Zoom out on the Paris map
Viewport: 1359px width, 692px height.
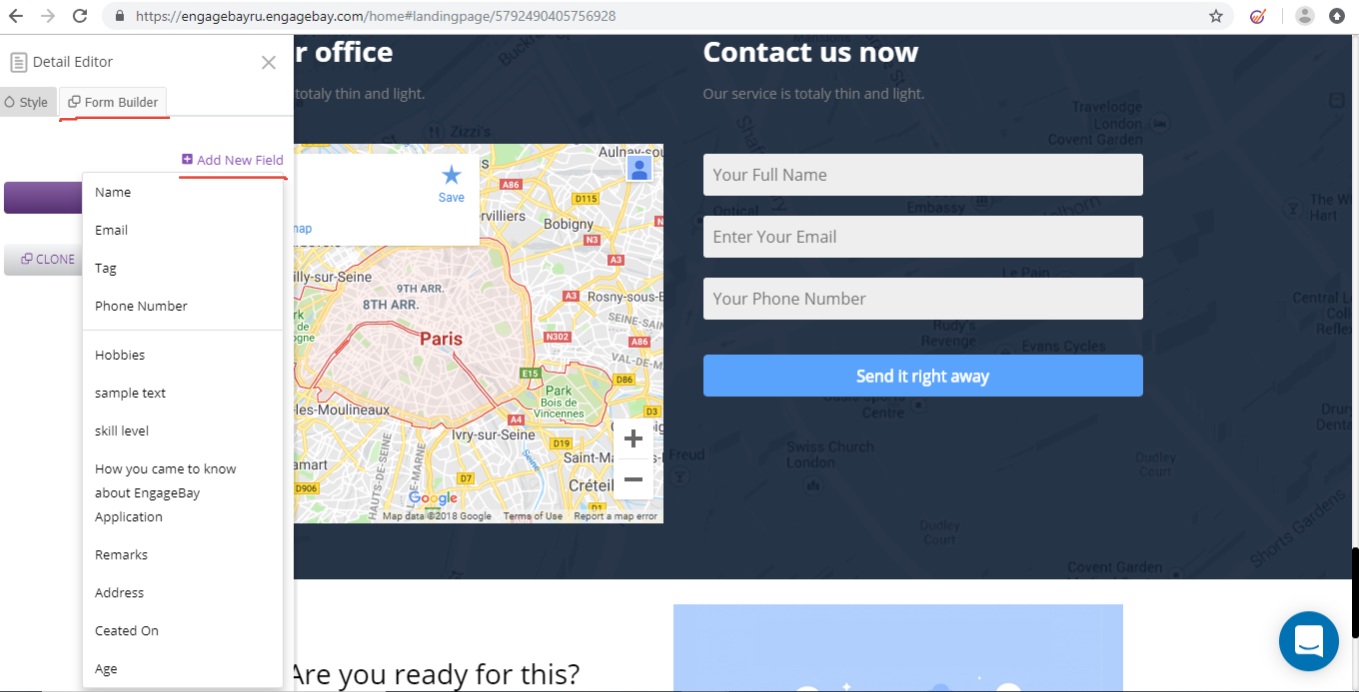(x=633, y=480)
